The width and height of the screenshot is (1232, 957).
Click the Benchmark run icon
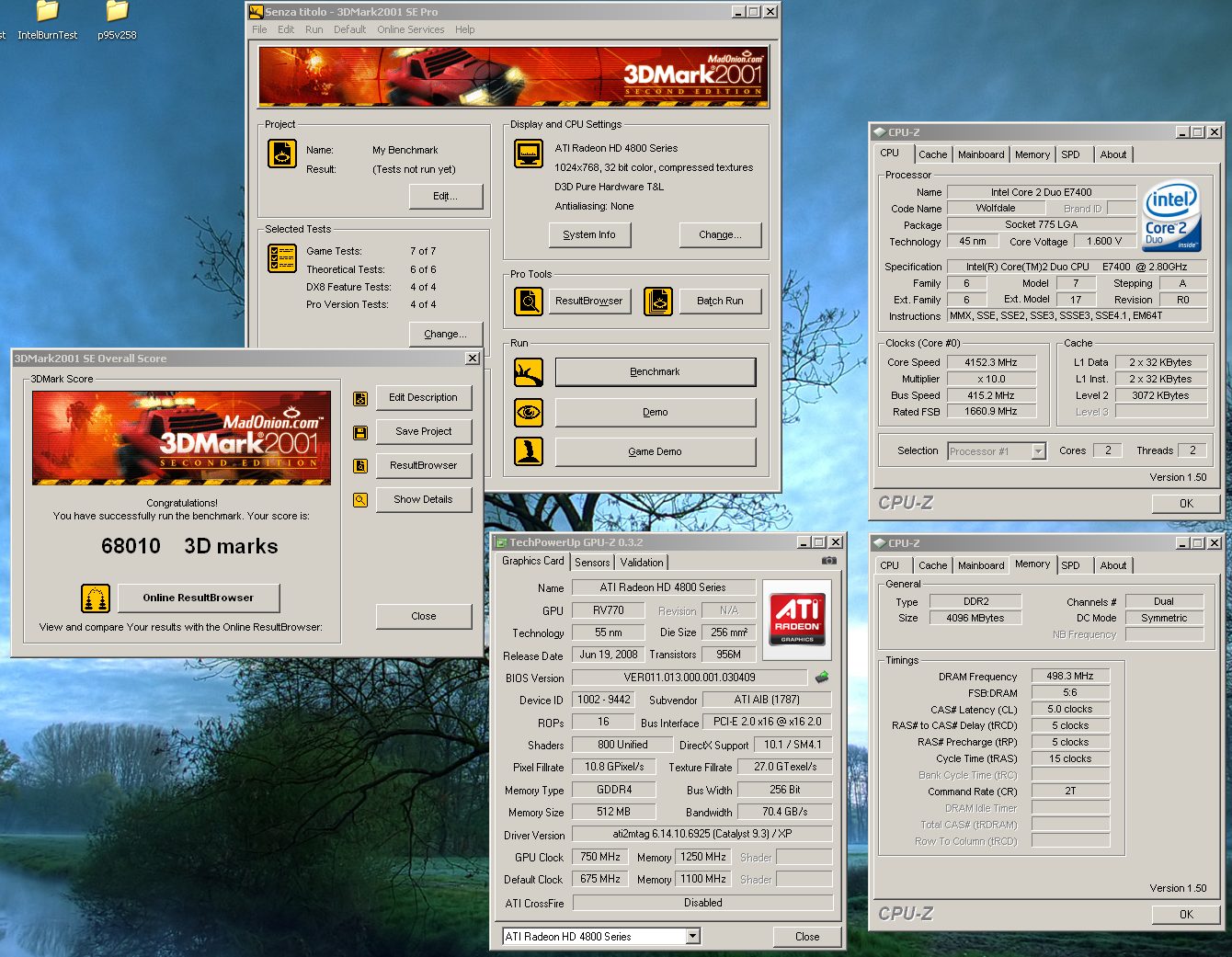coord(529,372)
